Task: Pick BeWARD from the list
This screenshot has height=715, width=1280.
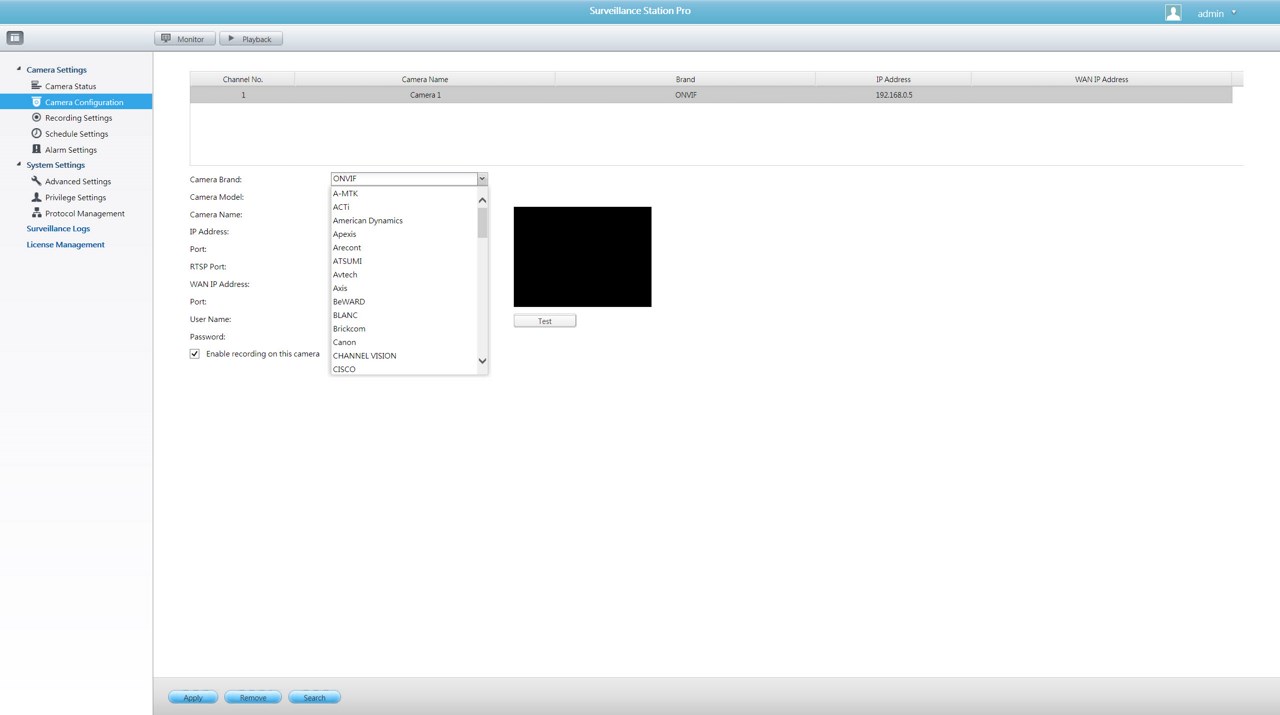Action: click(404, 302)
